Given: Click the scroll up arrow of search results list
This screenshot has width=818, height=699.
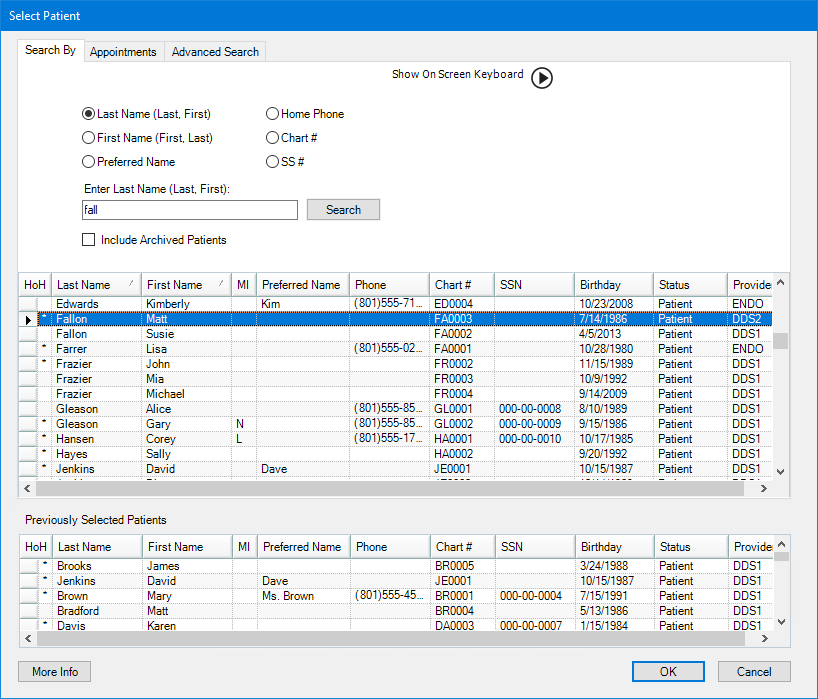Looking at the screenshot, I should (x=781, y=284).
